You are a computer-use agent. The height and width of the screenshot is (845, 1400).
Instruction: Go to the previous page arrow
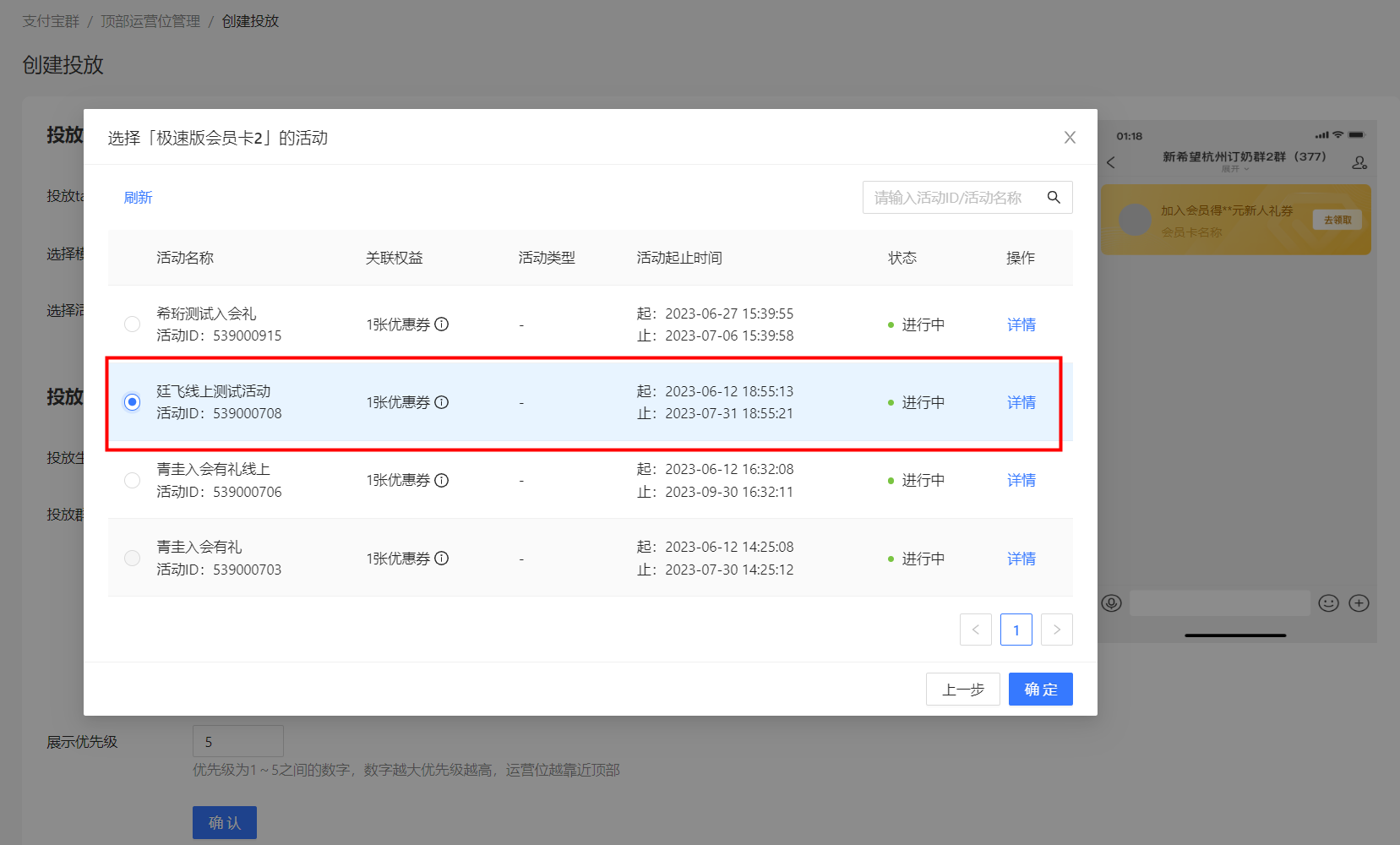[x=975, y=630]
